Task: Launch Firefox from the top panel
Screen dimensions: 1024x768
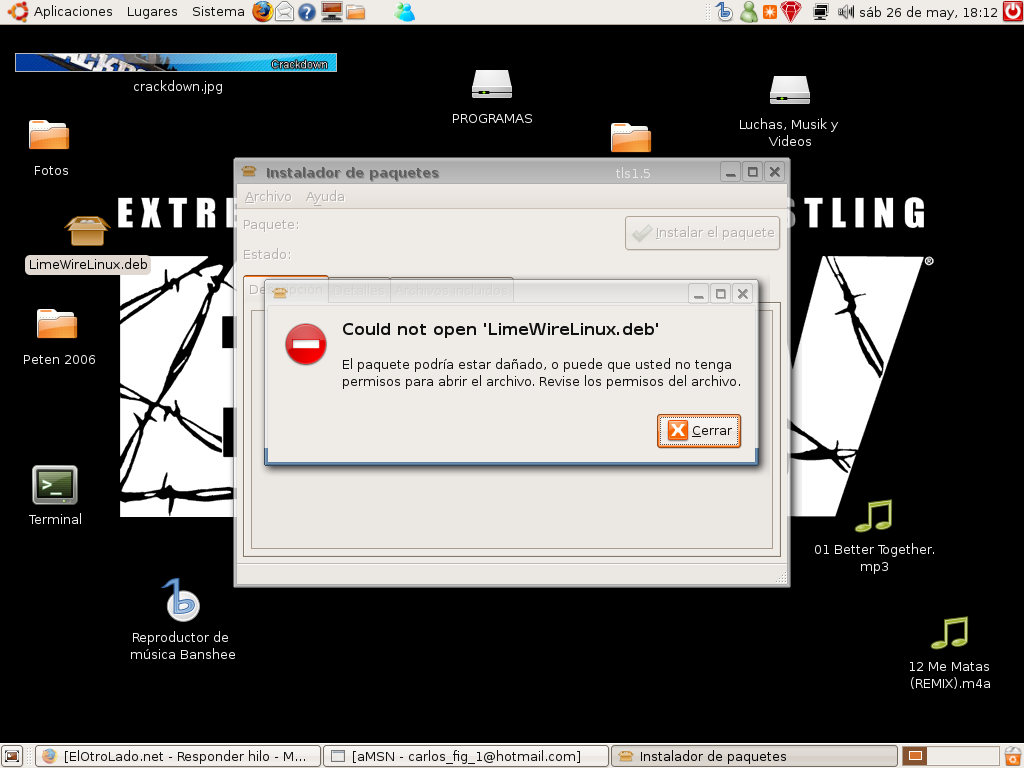Action: (263, 12)
